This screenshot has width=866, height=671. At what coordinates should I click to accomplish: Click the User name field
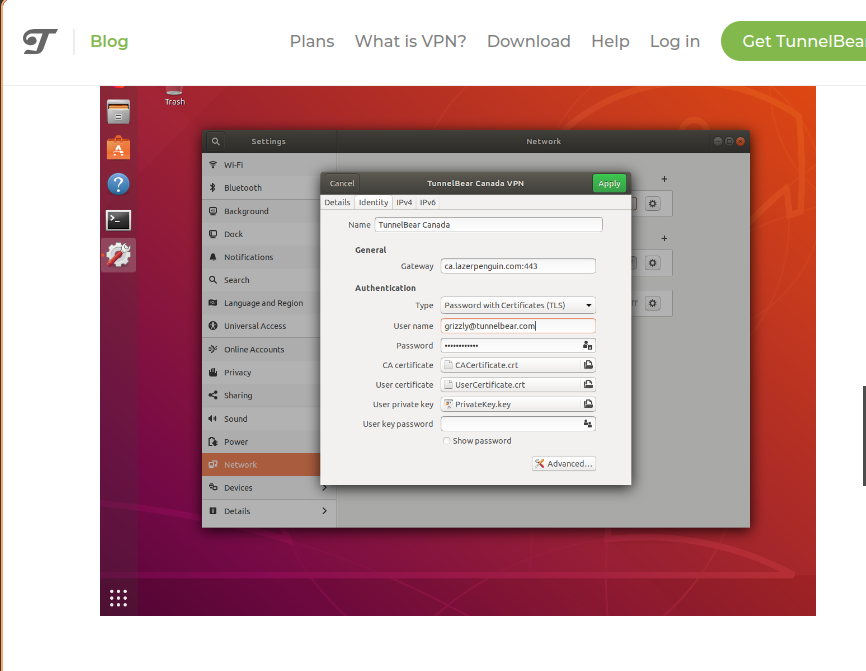[518, 326]
